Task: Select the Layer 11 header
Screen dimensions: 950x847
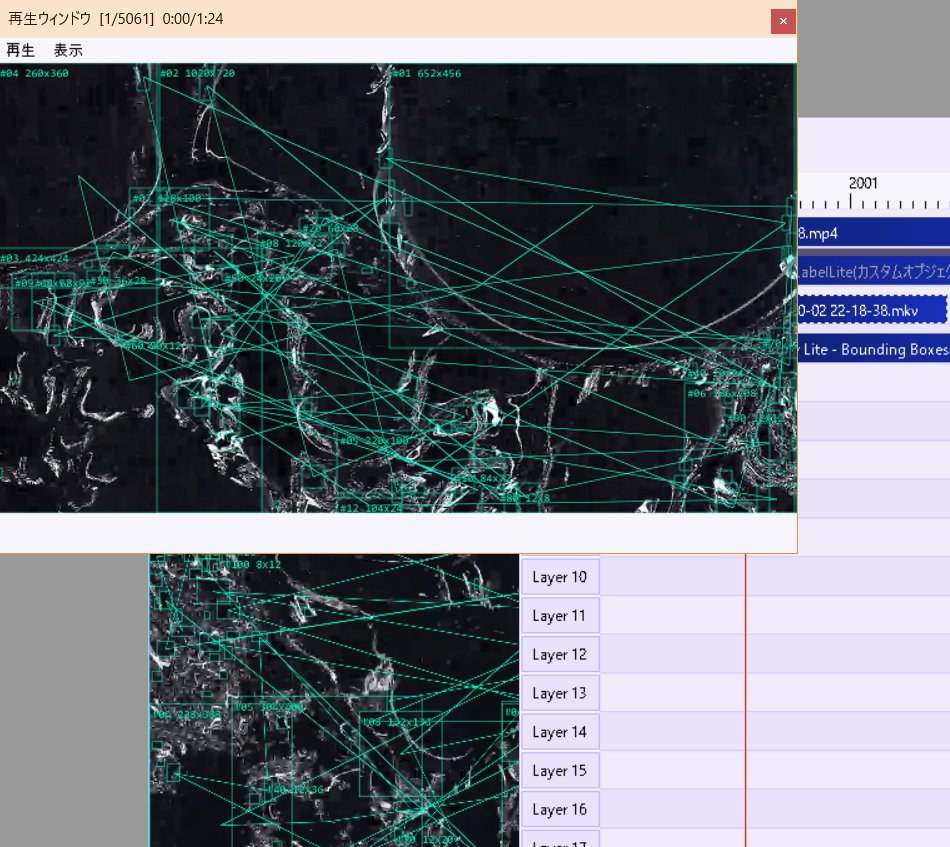Action: tap(560, 616)
